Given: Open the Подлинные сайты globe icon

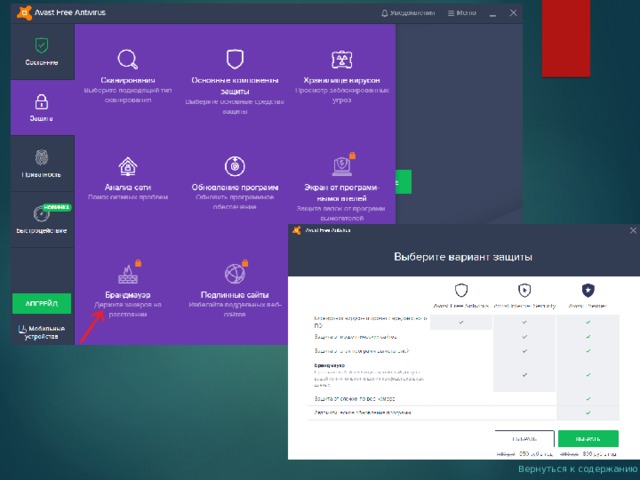Looking at the screenshot, I should (235, 274).
